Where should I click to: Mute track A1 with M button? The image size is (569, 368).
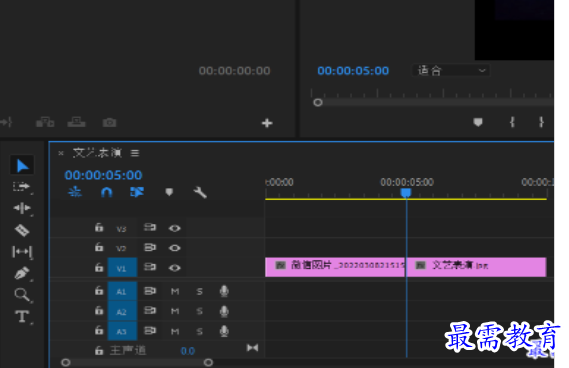point(175,291)
